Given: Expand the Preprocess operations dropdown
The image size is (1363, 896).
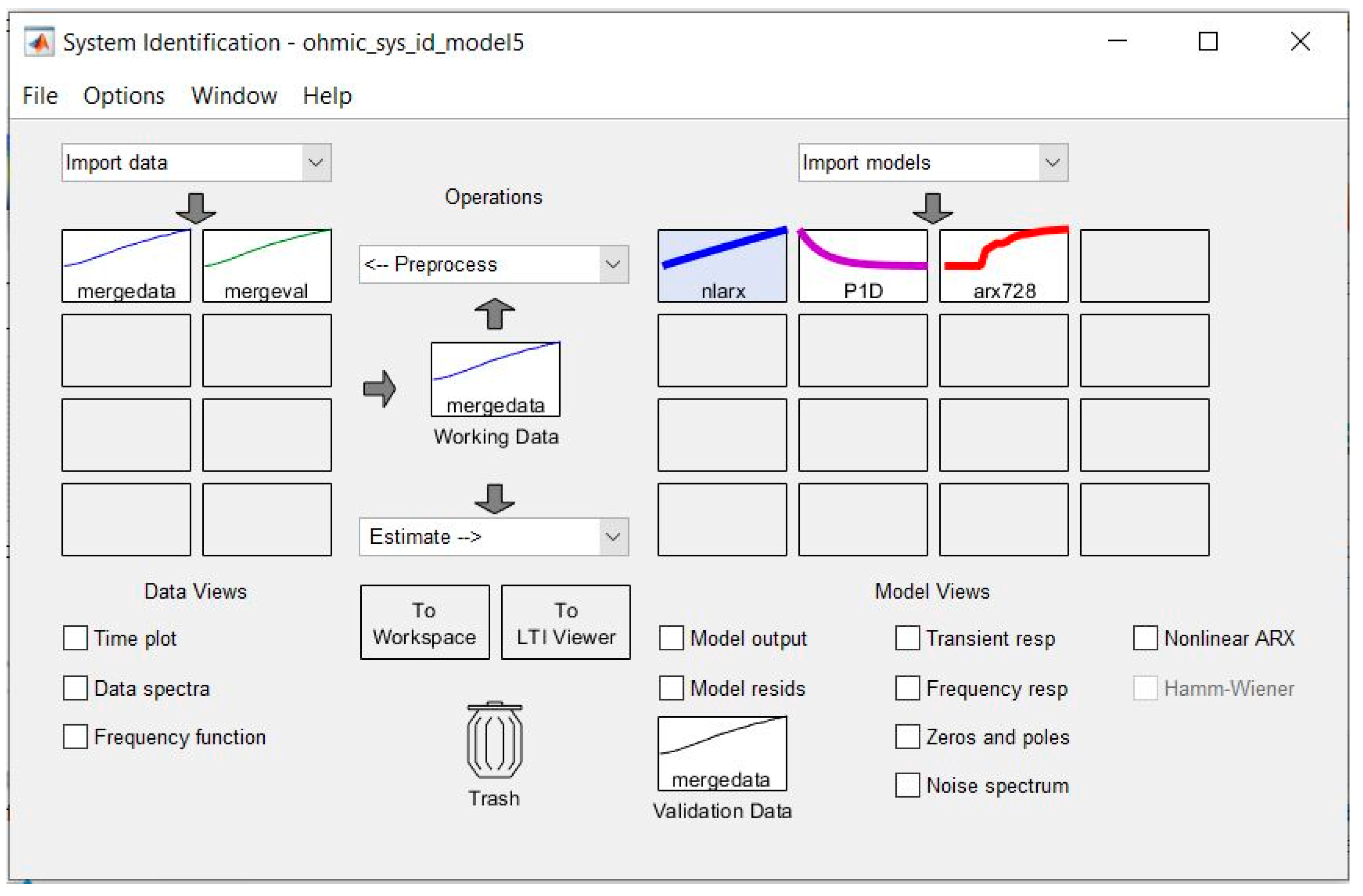Looking at the screenshot, I should click(495, 265).
